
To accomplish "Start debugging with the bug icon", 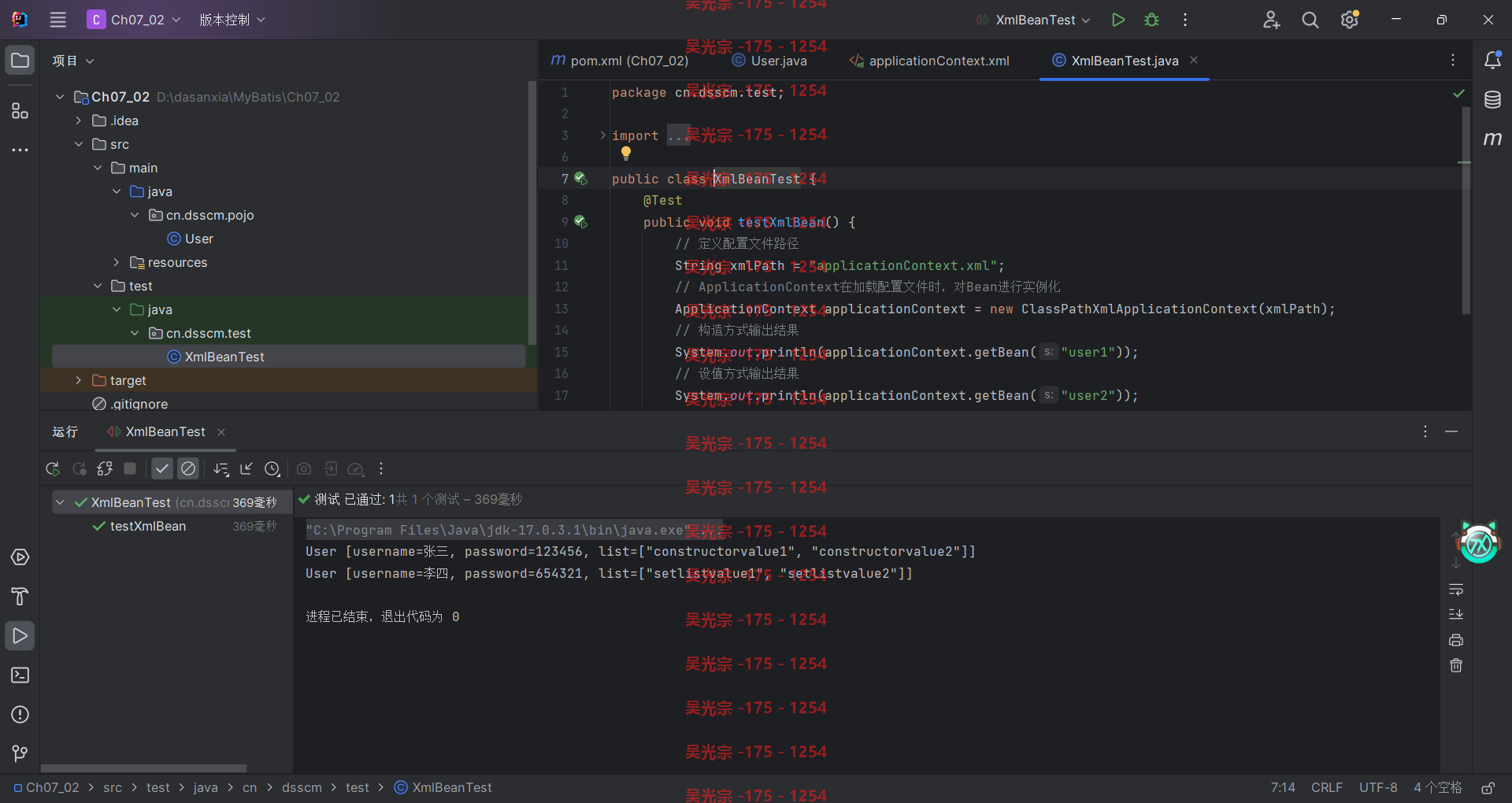I will click(1151, 20).
